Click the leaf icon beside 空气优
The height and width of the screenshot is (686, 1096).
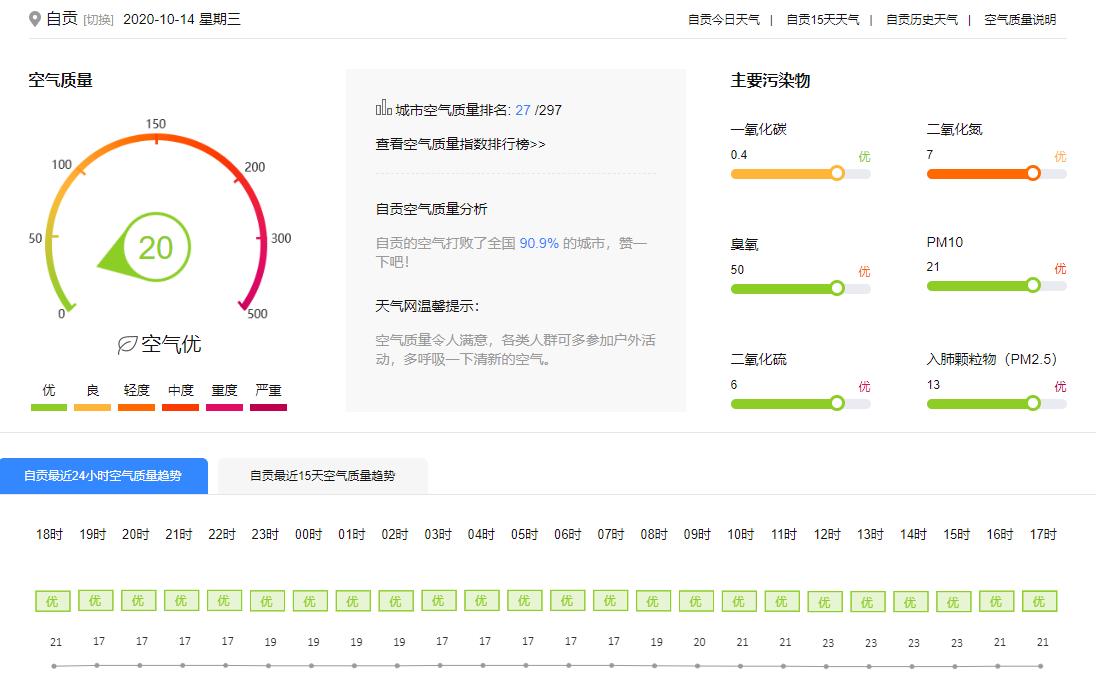coord(127,345)
